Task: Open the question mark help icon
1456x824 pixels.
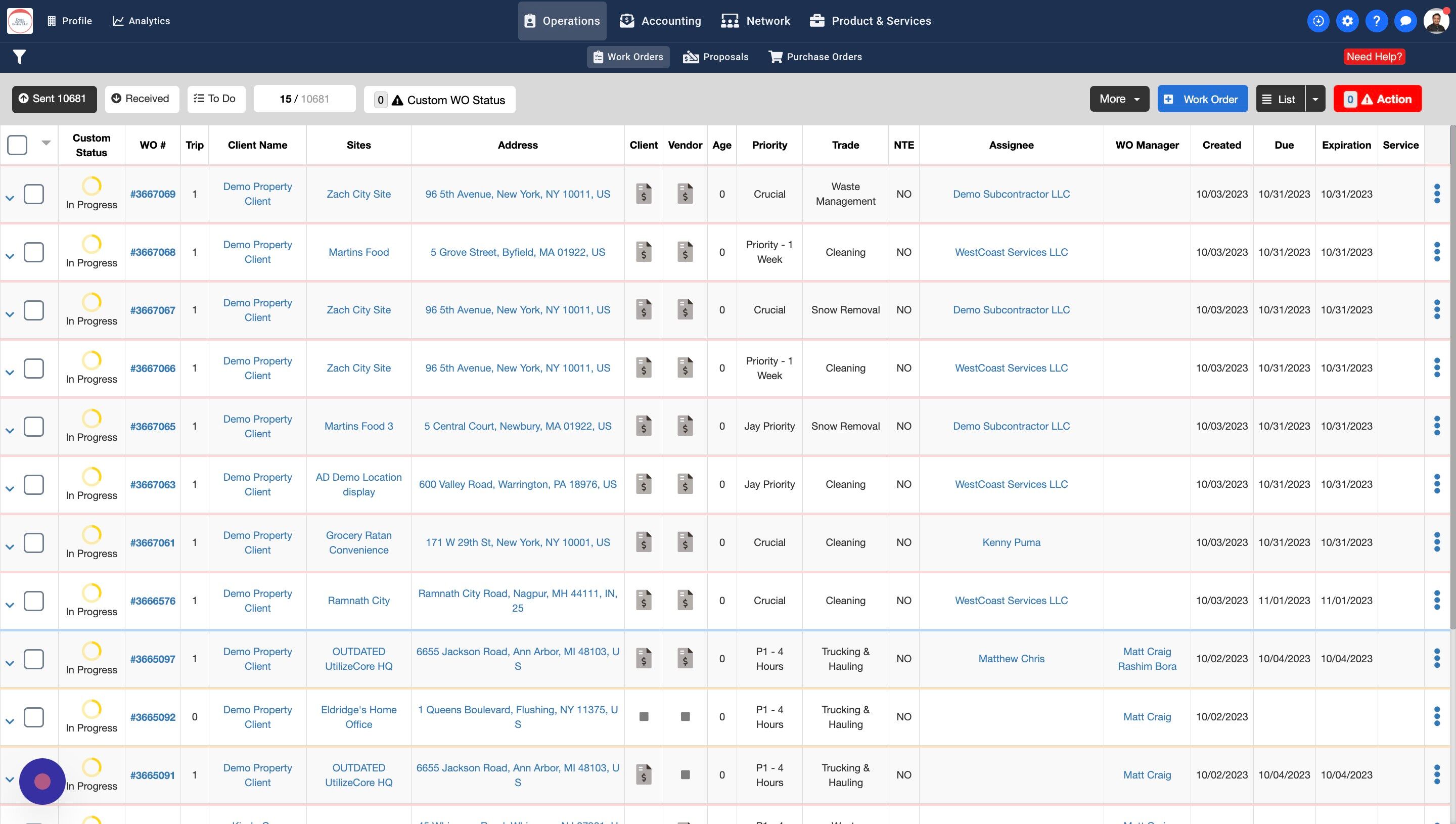Action: pos(1376,21)
